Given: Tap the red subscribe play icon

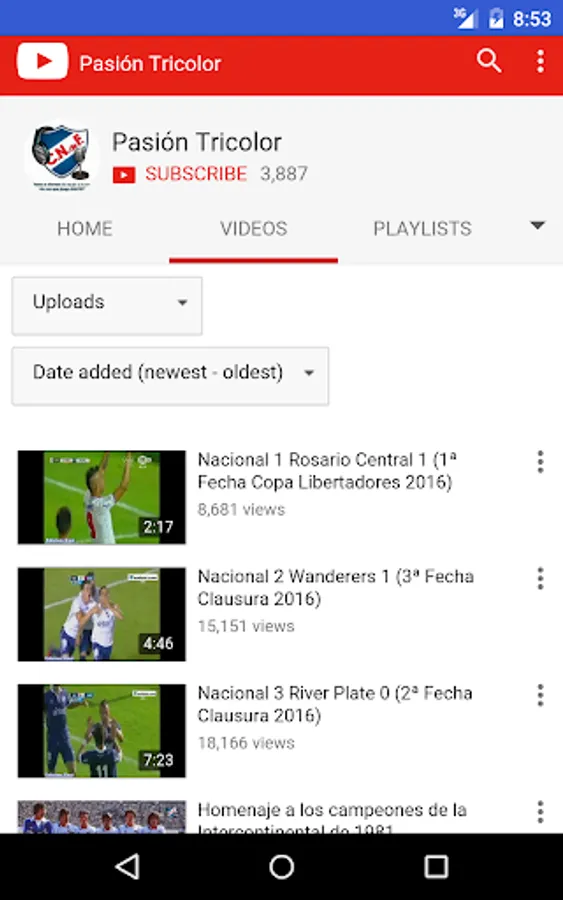Looking at the screenshot, I should 124,174.
